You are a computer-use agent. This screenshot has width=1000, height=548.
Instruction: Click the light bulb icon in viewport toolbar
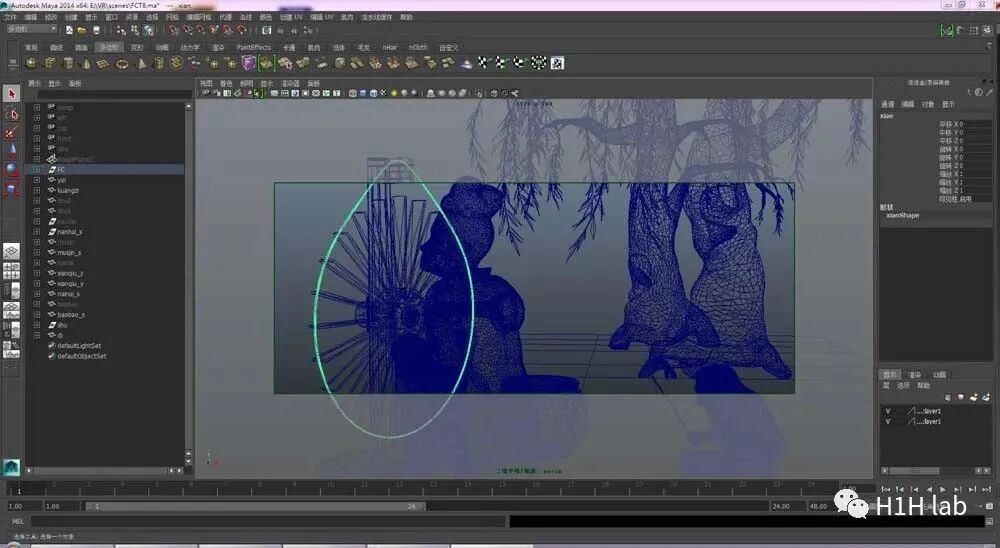[394, 93]
